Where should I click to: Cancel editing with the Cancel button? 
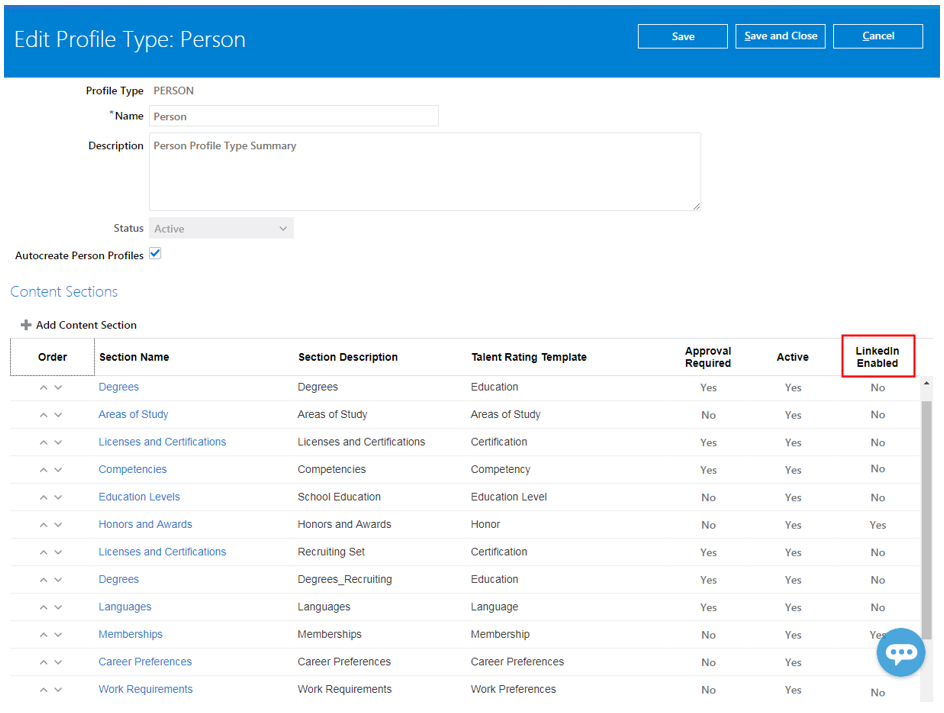pyautogui.click(x=877, y=36)
